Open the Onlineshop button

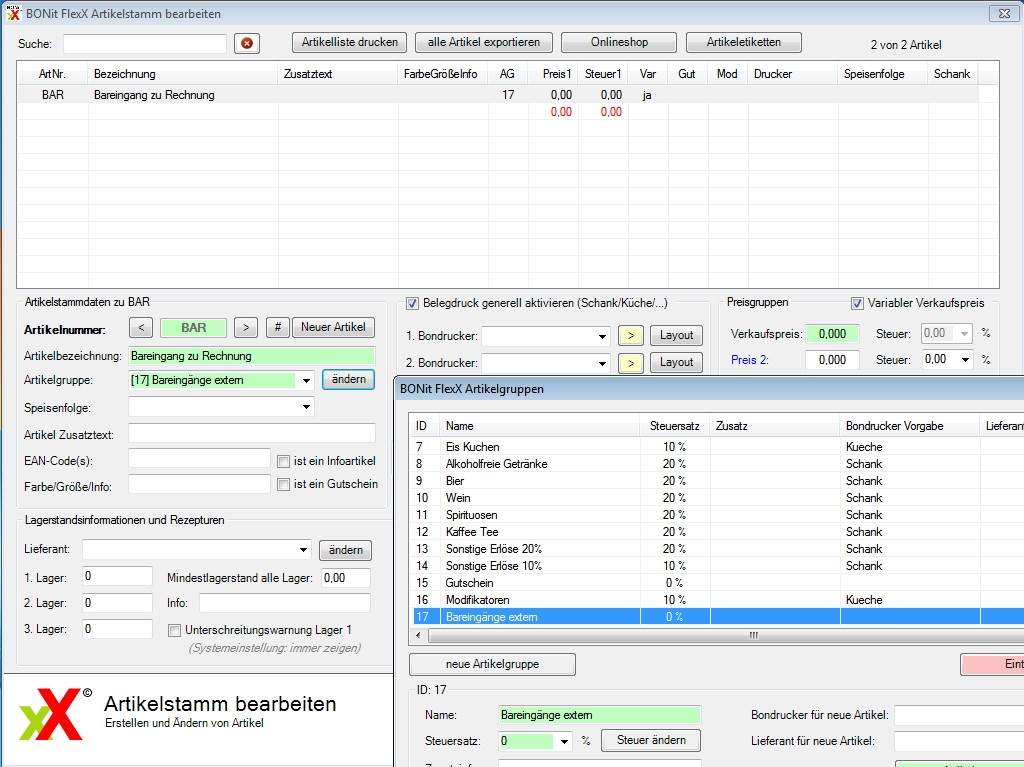[x=619, y=42]
